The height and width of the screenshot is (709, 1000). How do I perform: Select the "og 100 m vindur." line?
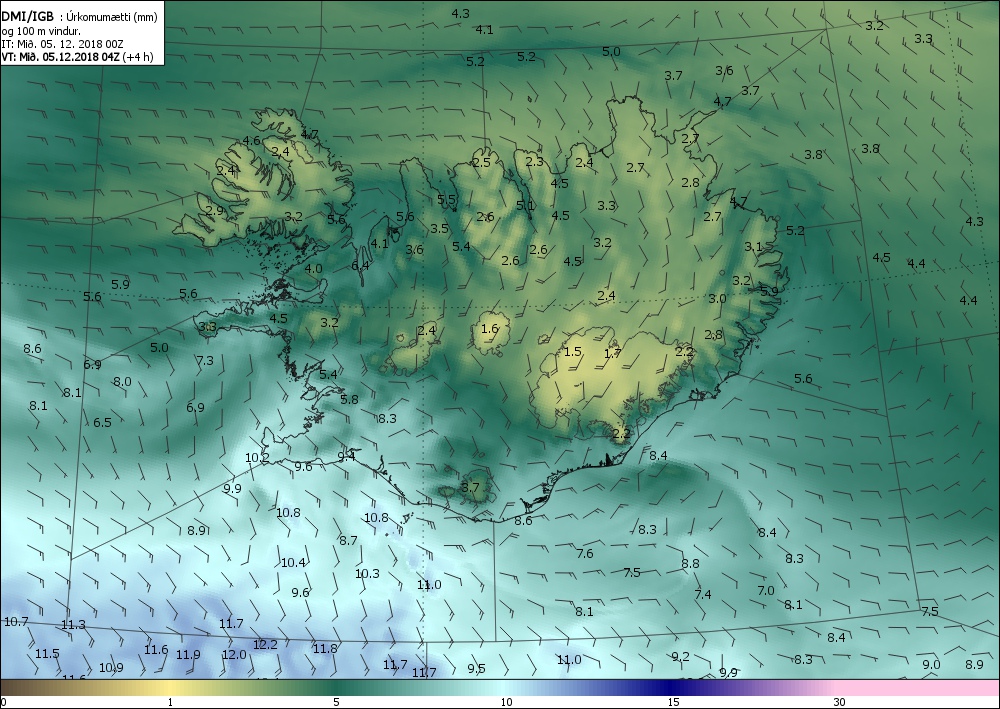pyautogui.click(x=41, y=31)
